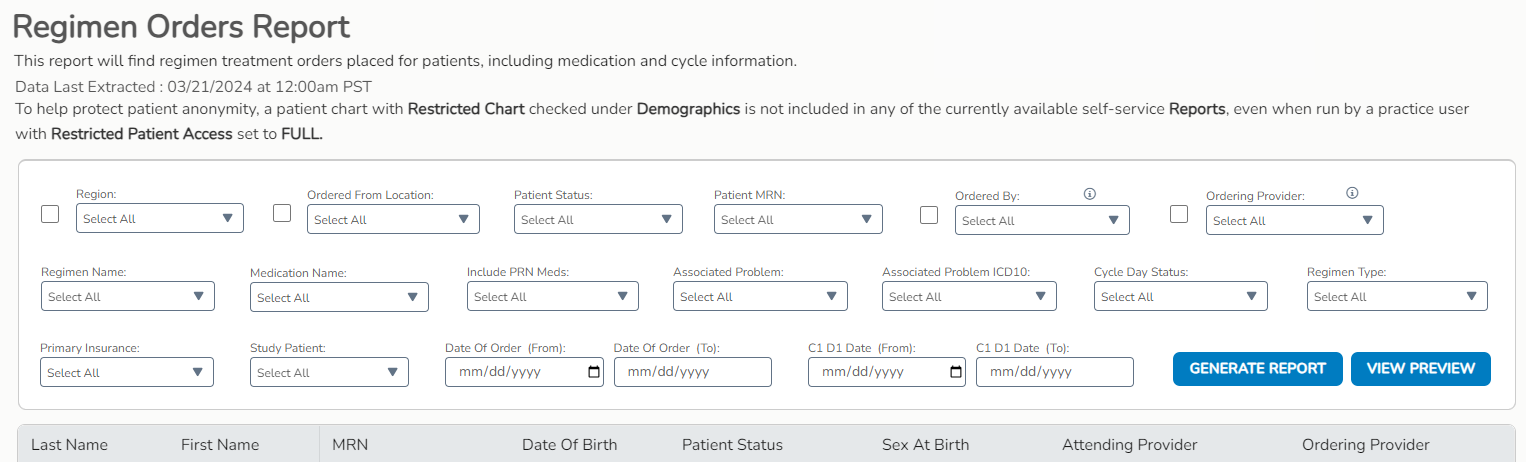Open calendar picker for C1 D1 Date From
The width and height of the screenshot is (1526, 462).
pos(956,372)
